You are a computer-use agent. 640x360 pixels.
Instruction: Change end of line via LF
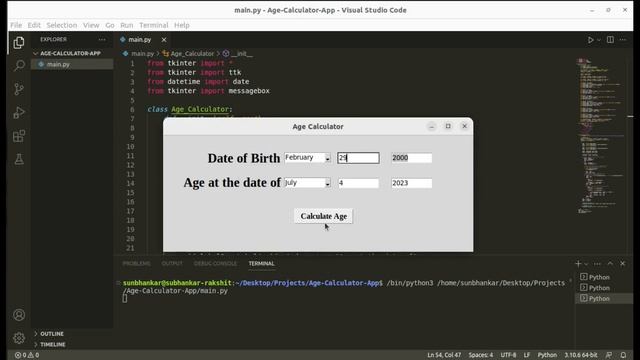click(527, 355)
